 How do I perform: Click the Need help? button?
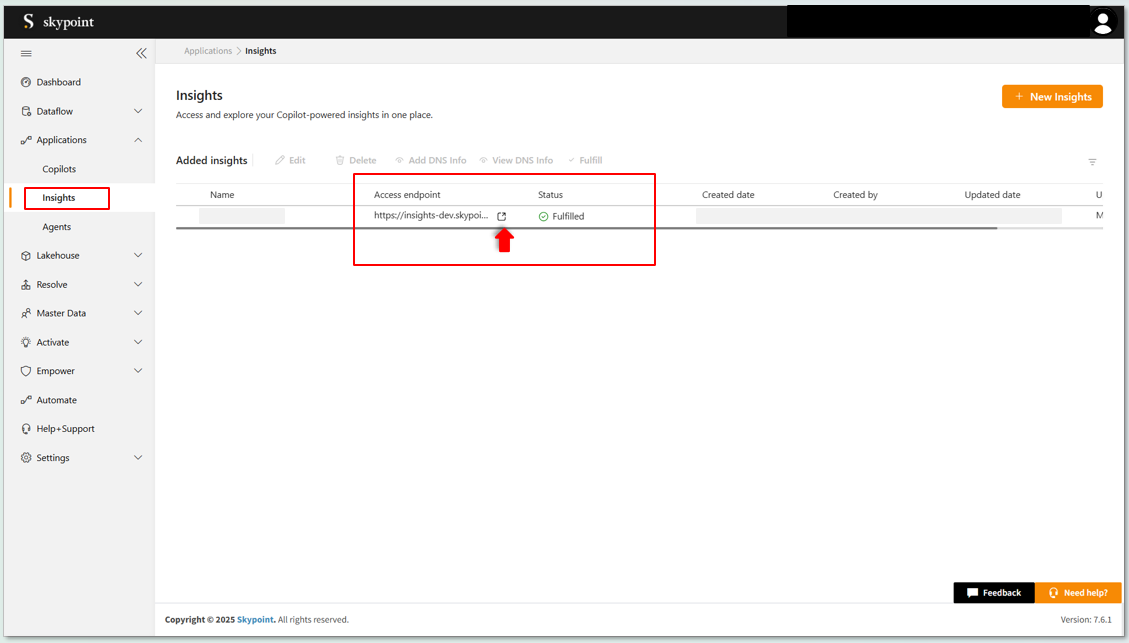point(1078,593)
